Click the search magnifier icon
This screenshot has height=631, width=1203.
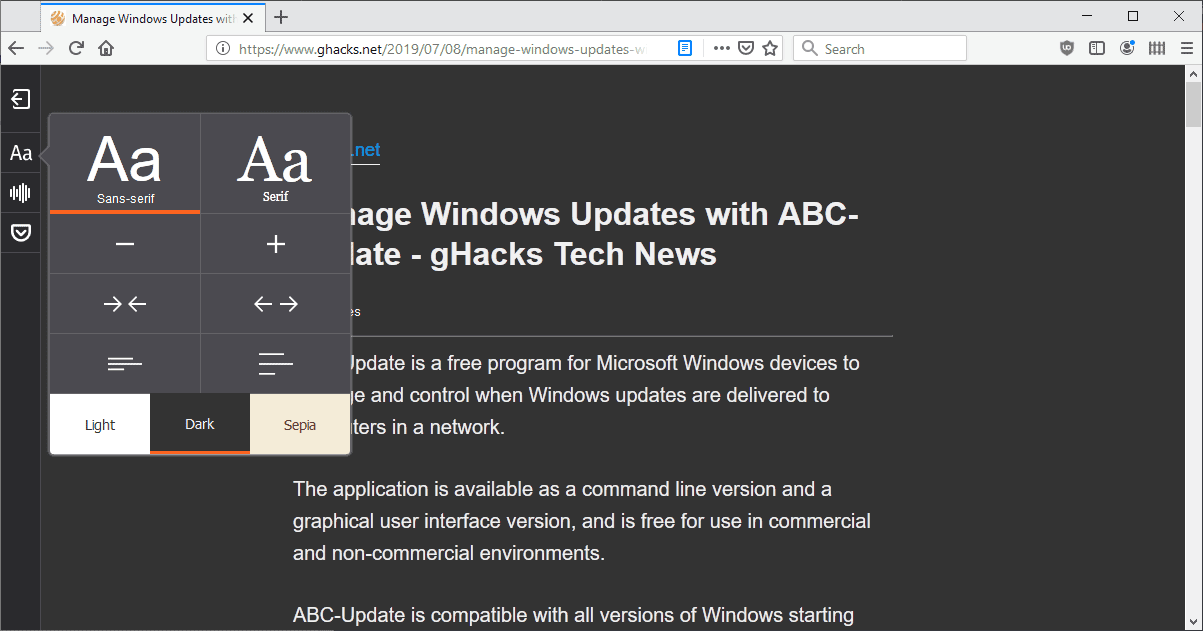808,48
